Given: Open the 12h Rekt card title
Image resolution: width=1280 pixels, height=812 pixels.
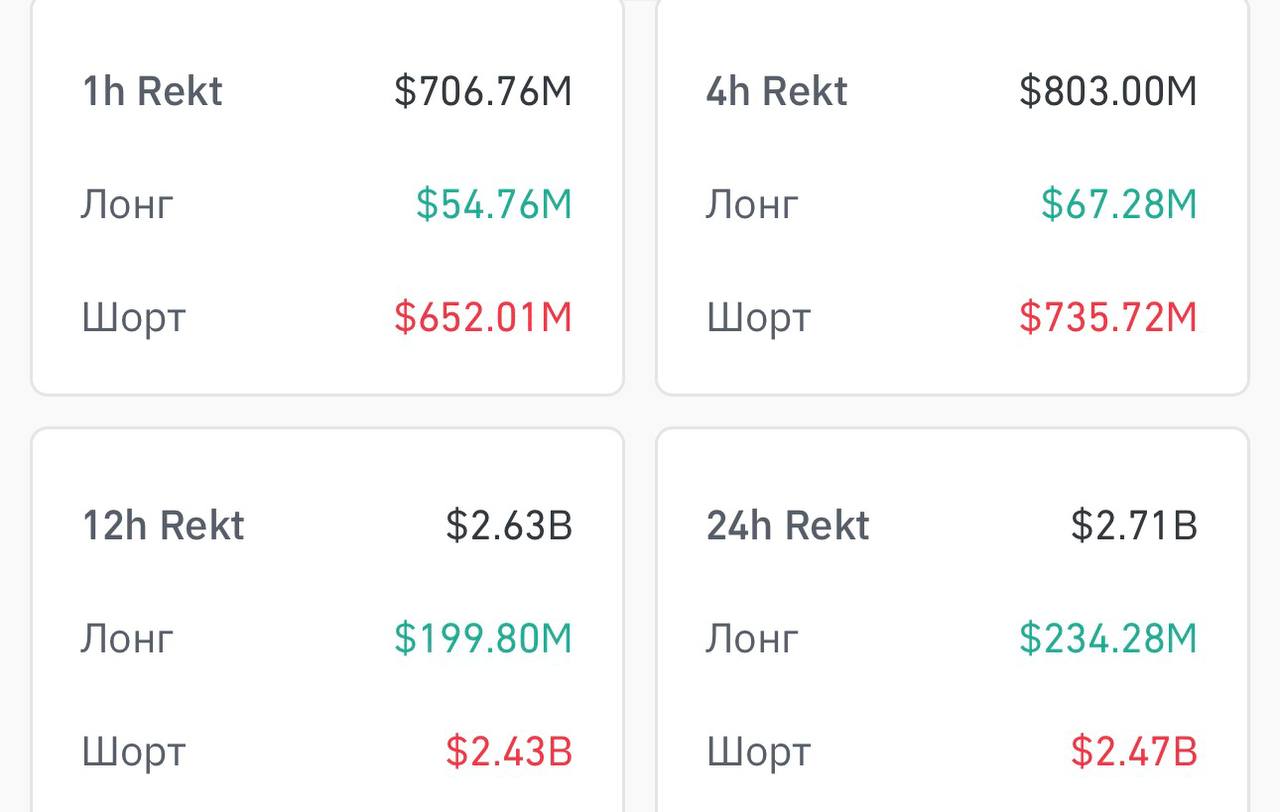Looking at the screenshot, I should click(x=163, y=525).
